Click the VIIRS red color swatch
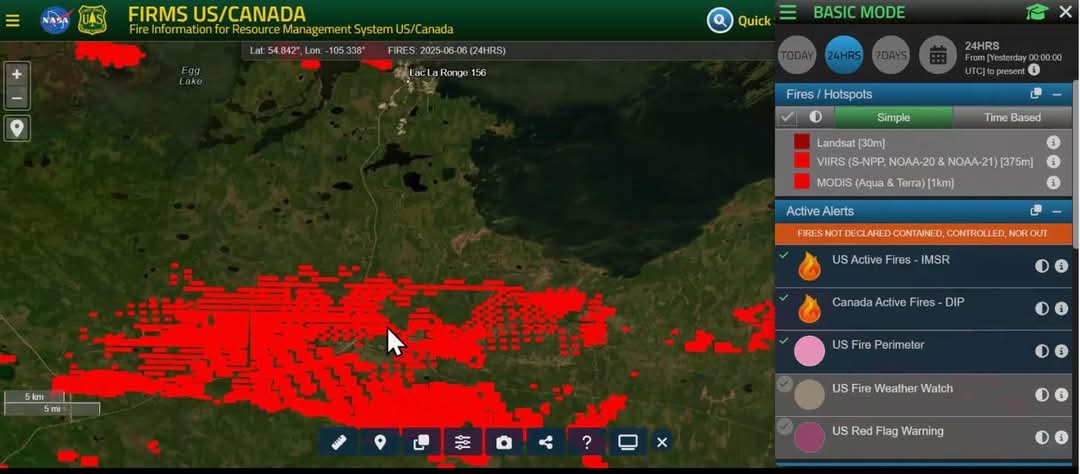The width and height of the screenshot is (1080, 474). click(x=802, y=162)
